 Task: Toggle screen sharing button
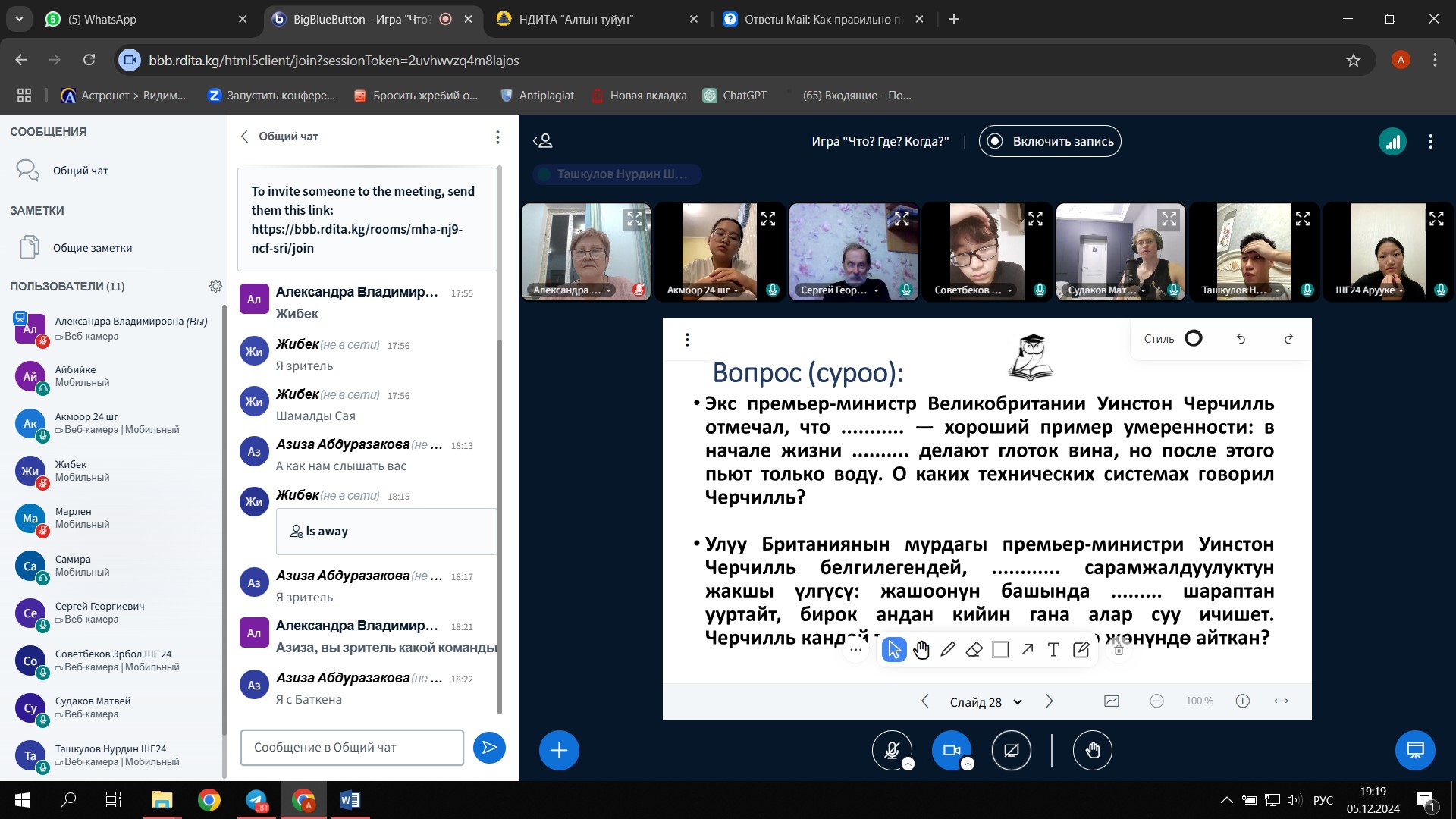click(x=1011, y=750)
